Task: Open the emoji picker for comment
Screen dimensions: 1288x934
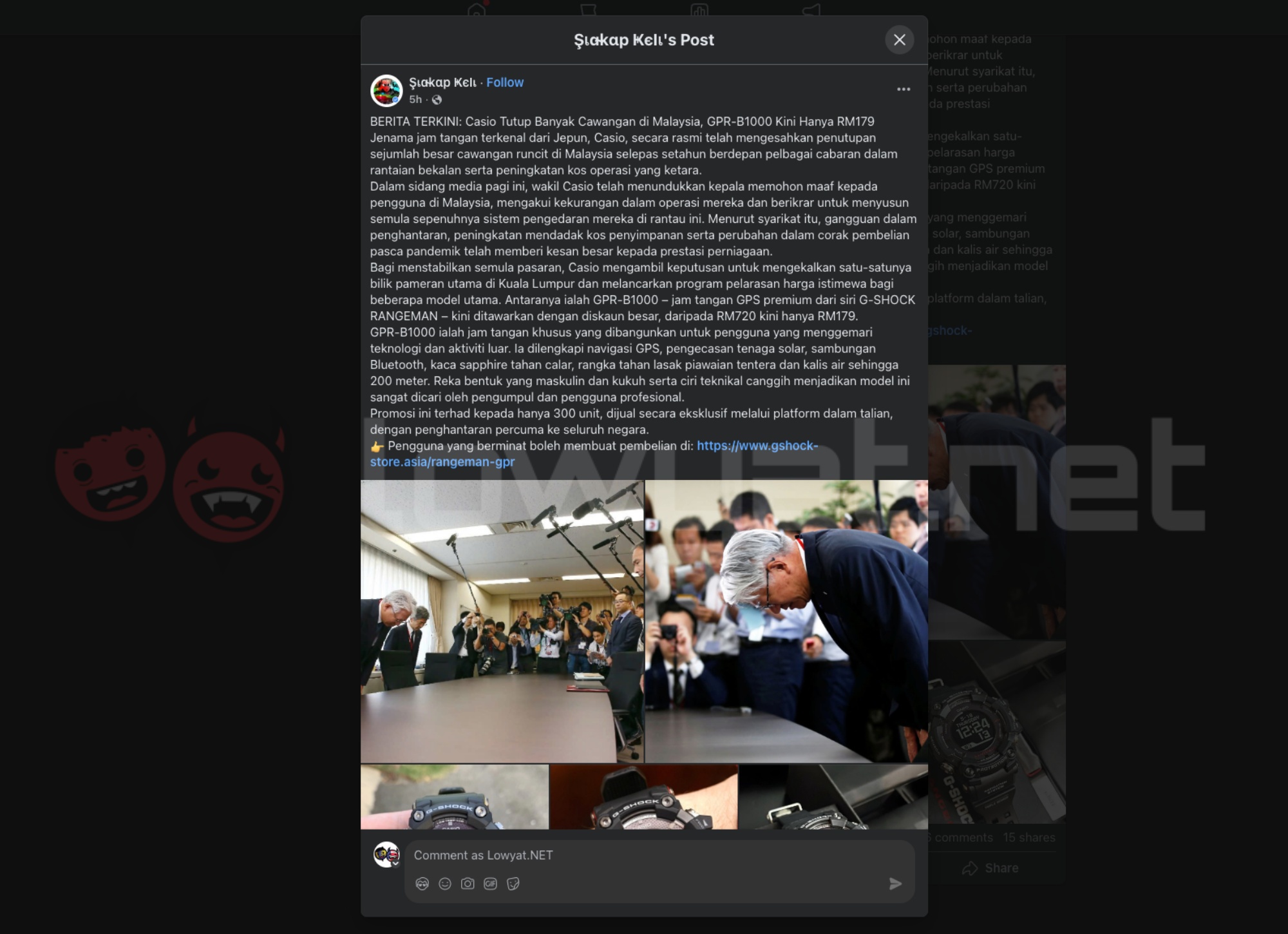Action: [x=445, y=884]
